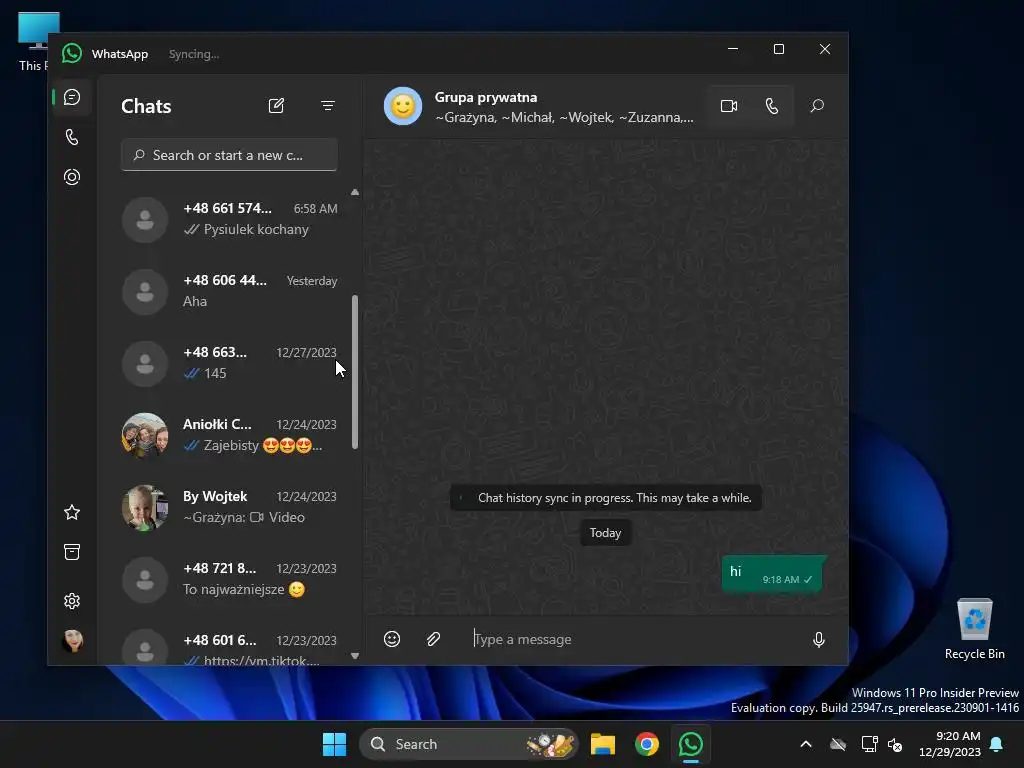Screen dimensions: 1024x768
Task: Minimize the WhatsApp window
Action: [x=733, y=49]
